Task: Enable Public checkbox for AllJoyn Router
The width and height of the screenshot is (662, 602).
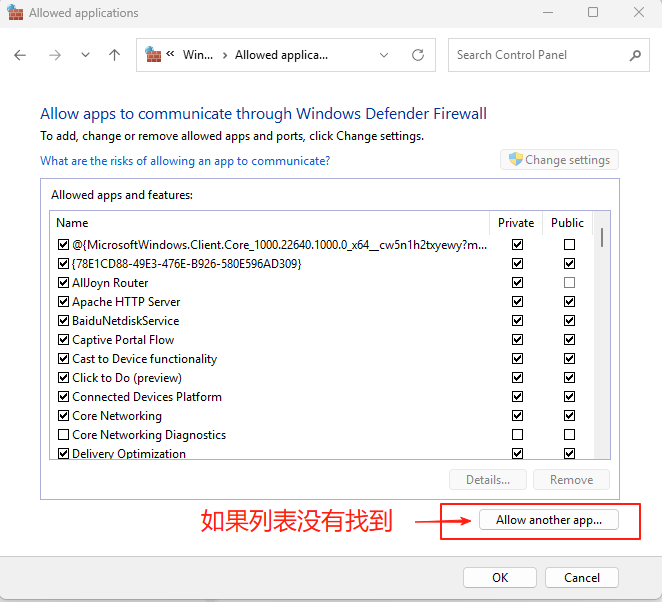Action: tap(569, 282)
